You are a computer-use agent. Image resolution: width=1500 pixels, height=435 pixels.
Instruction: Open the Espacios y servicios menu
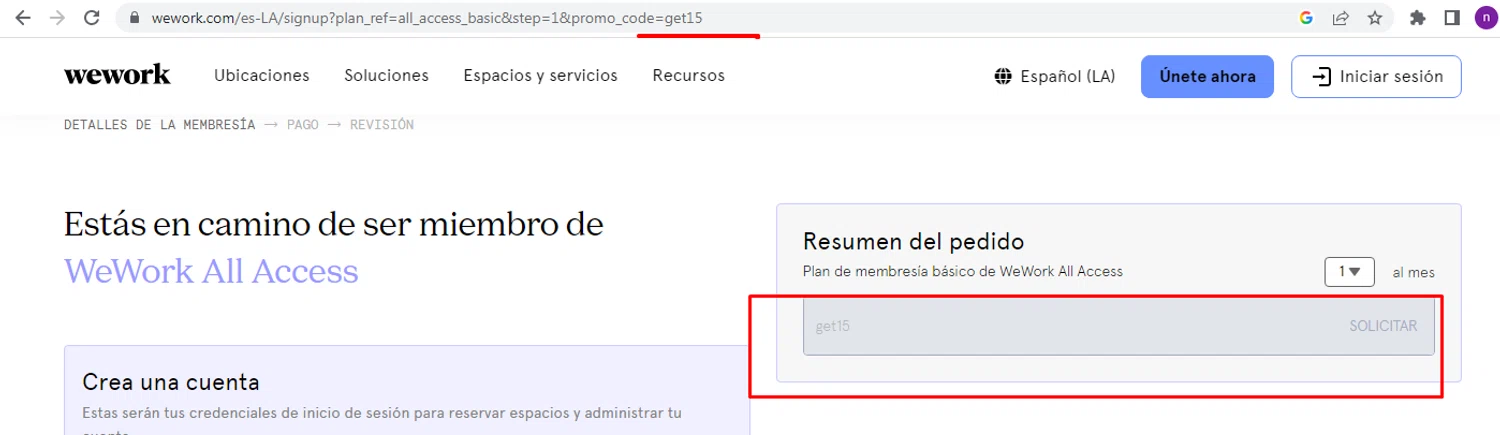pos(540,76)
